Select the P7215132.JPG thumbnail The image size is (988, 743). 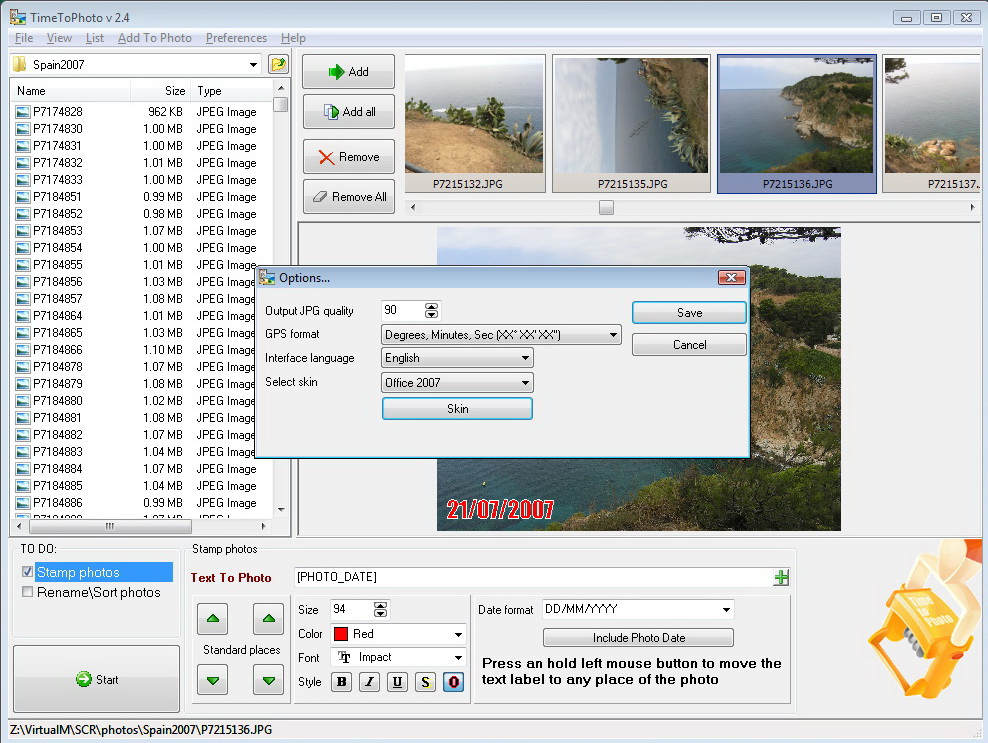click(x=474, y=123)
